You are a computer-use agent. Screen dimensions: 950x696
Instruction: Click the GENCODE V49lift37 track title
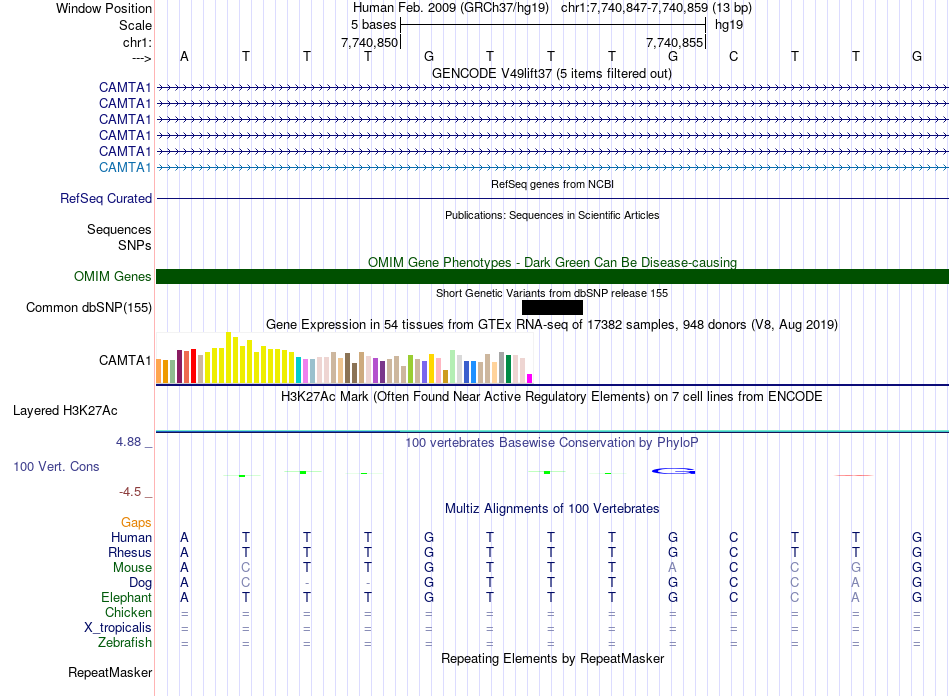(551, 73)
